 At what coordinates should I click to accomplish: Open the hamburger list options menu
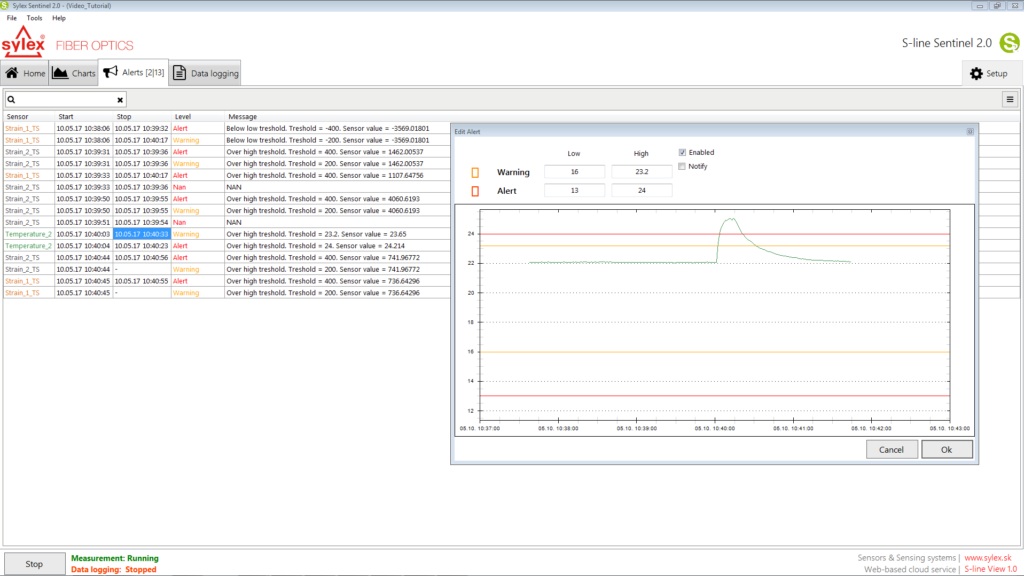(1010, 100)
